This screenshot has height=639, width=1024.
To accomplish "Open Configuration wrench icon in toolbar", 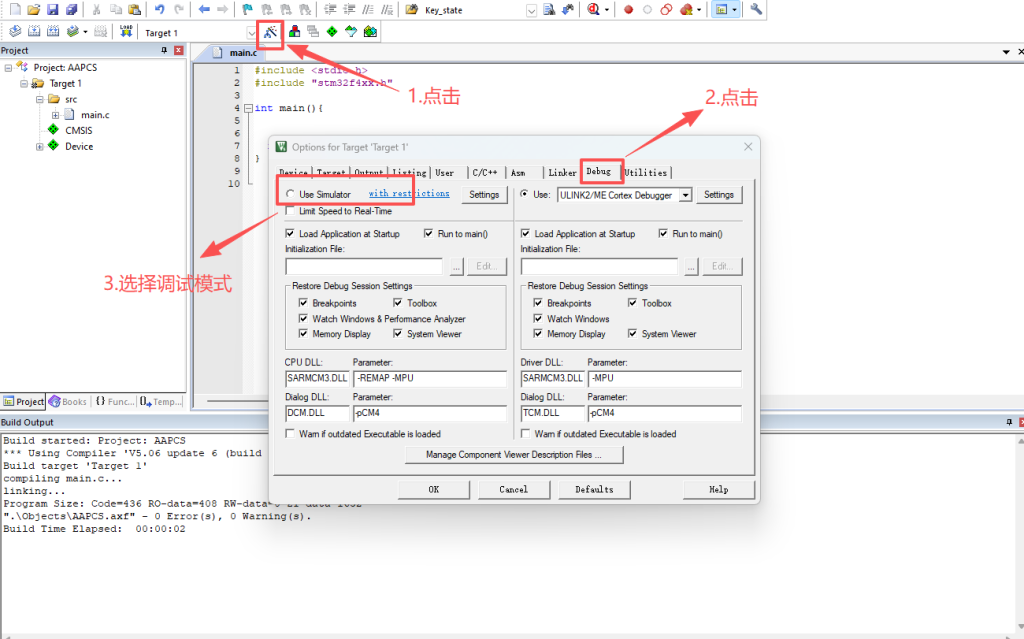I will click(x=756, y=10).
